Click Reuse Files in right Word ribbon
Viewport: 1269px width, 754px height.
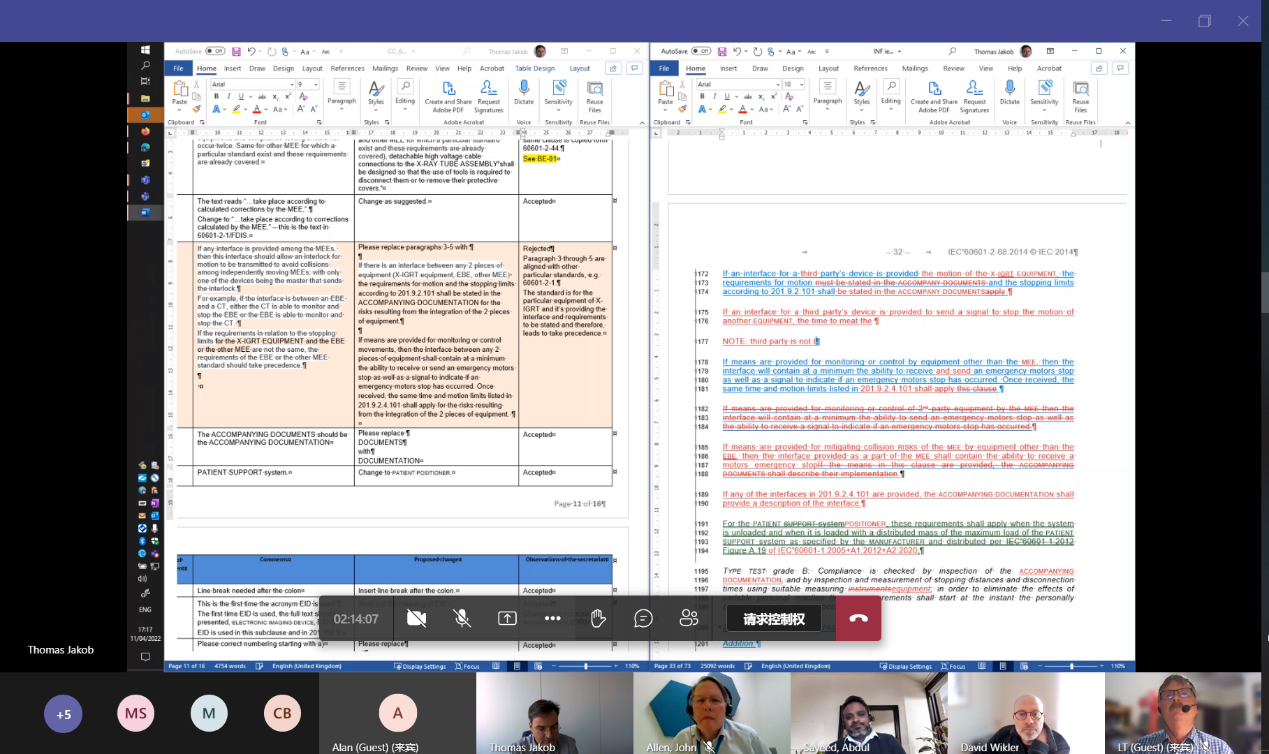point(1081,96)
